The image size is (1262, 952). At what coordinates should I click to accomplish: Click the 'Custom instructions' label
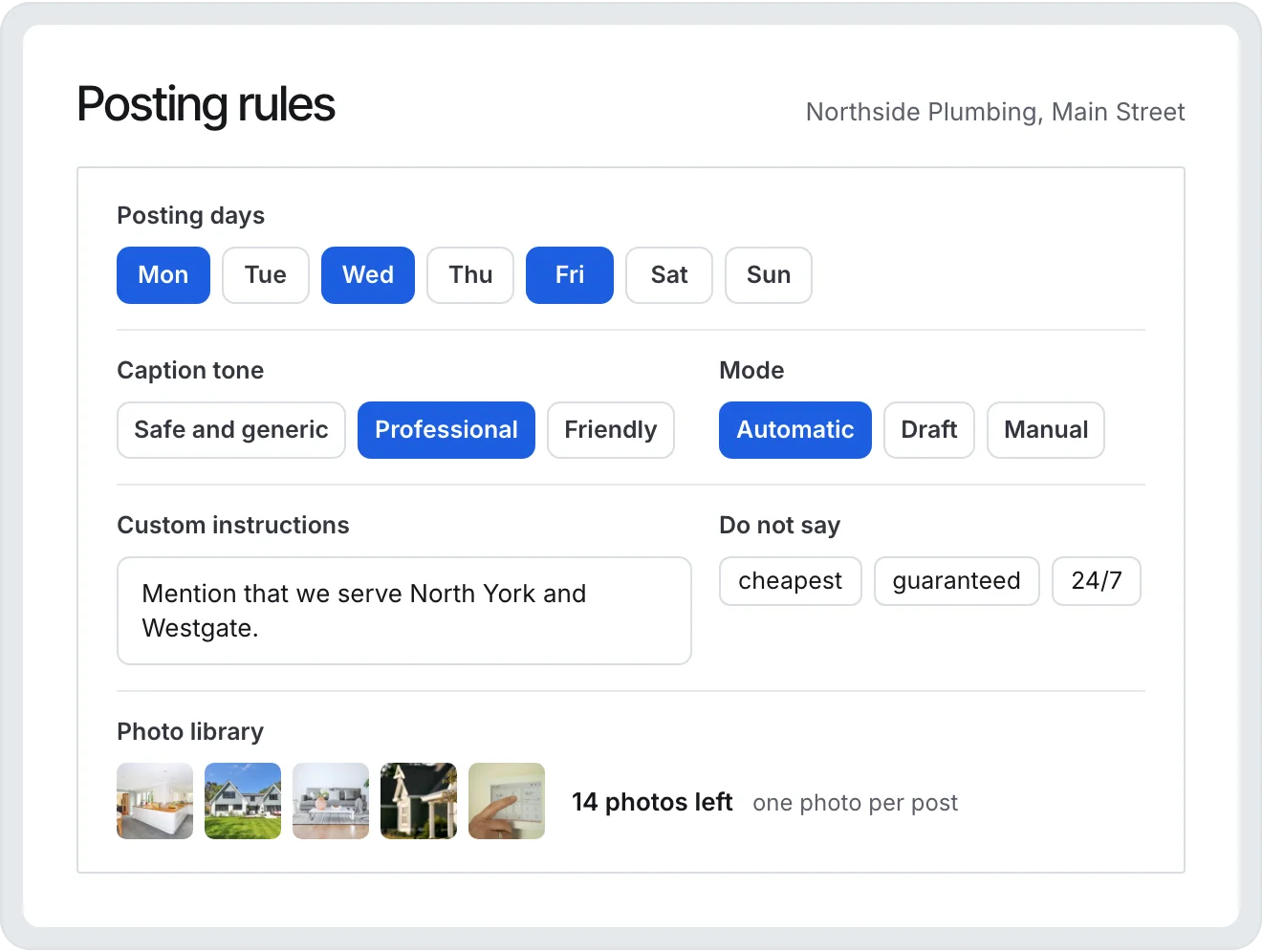coord(233,526)
